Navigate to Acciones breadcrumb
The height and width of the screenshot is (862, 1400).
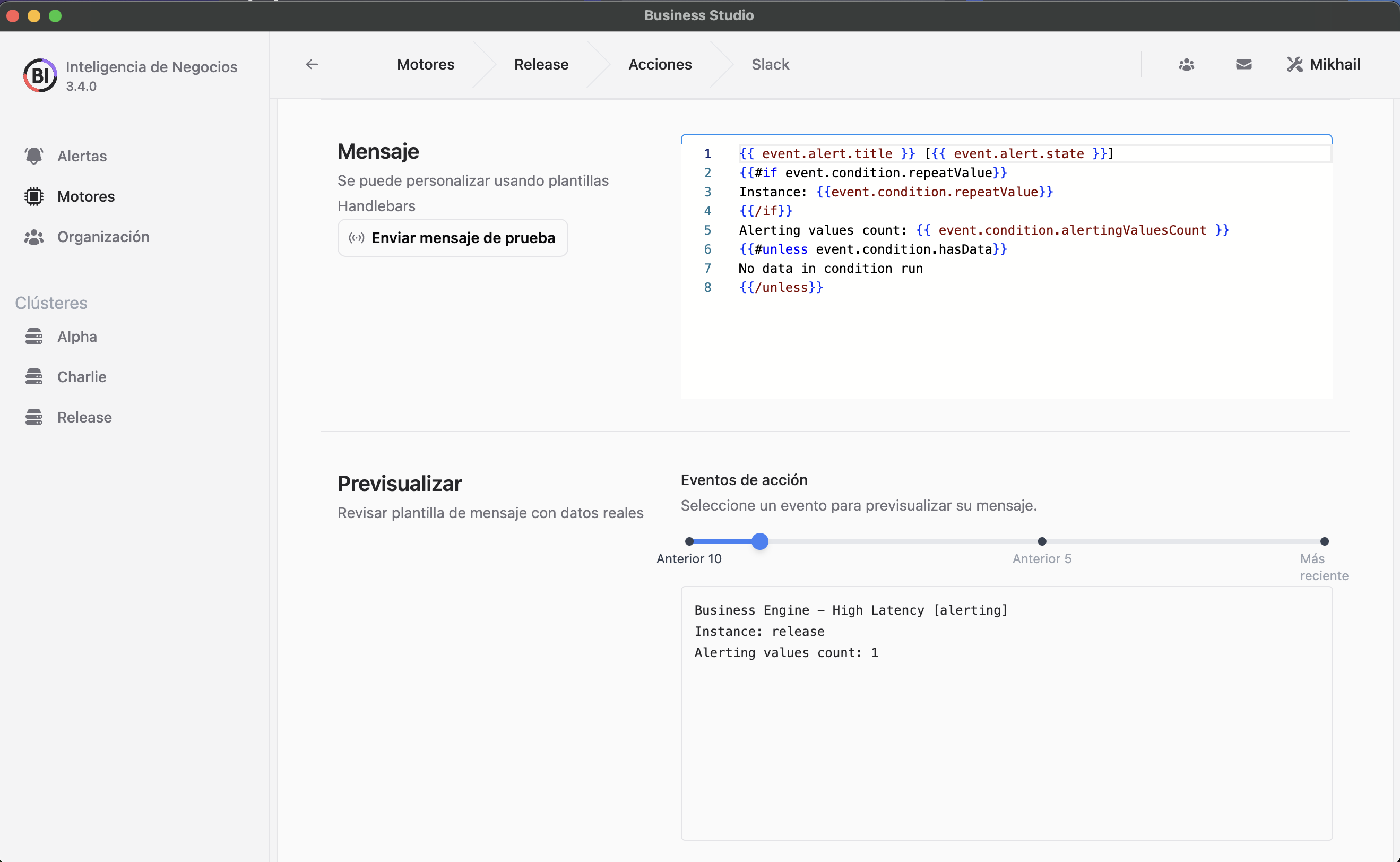point(660,64)
